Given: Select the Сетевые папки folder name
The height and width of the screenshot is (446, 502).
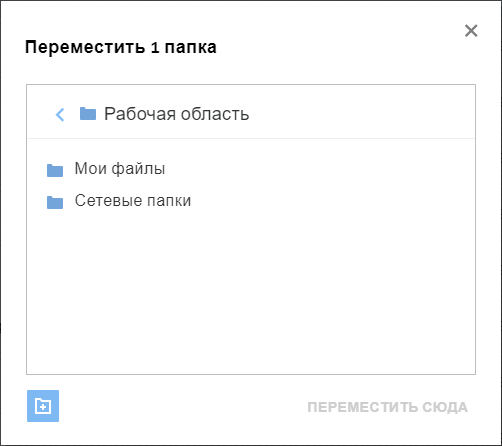Looking at the screenshot, I should click(133, 201).
